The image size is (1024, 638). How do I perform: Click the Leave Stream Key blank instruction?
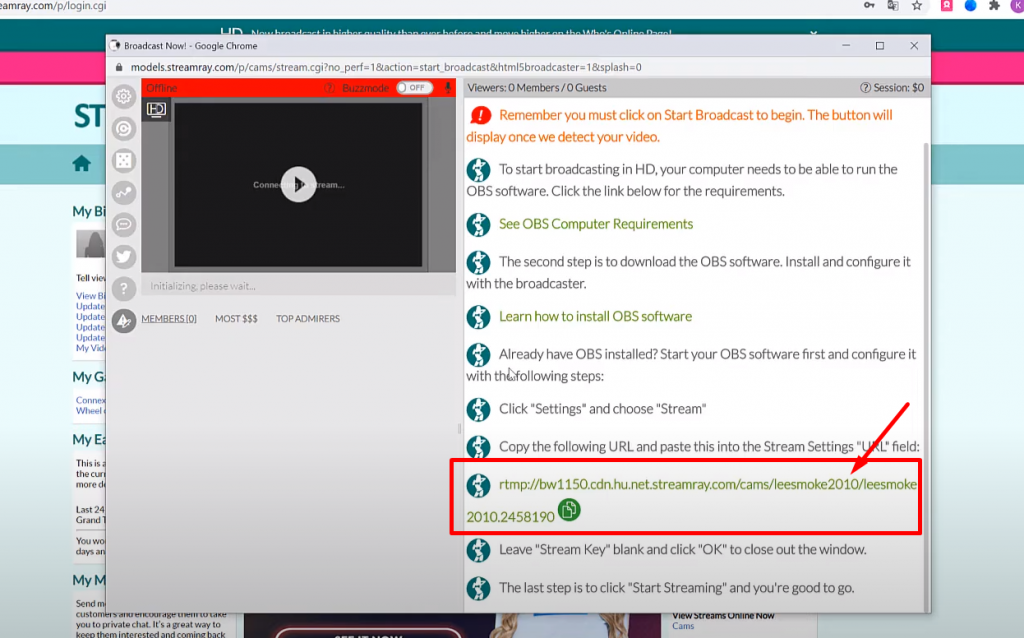pos(682,550)
